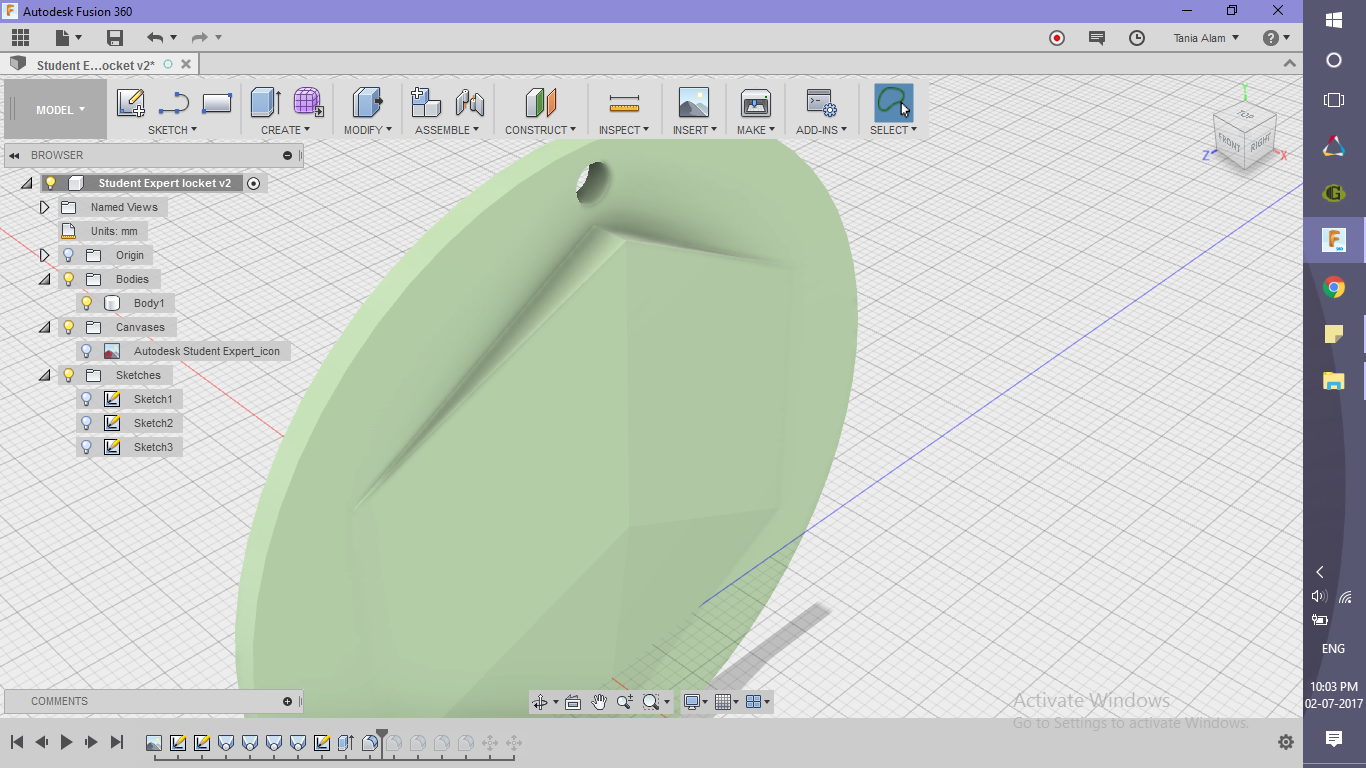
Task: Select the Create Form tool
Action: click(x=308, y=102)
